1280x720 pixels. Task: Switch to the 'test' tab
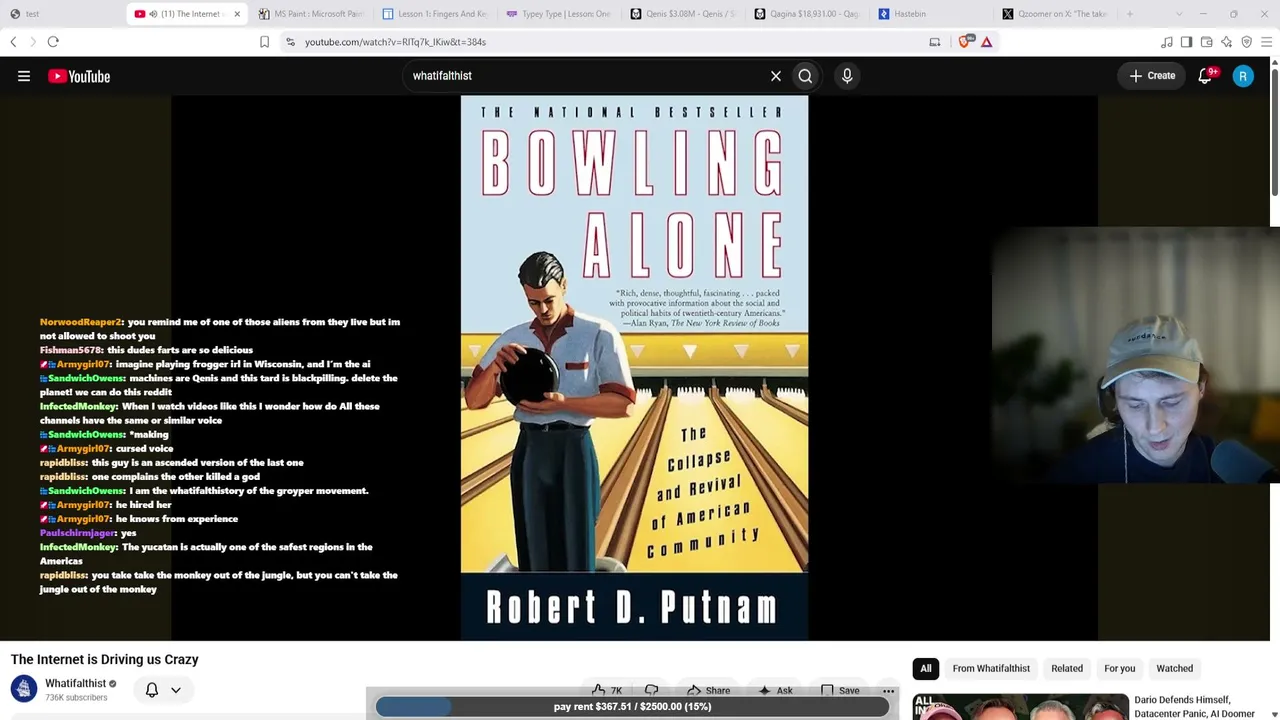click(62, 14)
